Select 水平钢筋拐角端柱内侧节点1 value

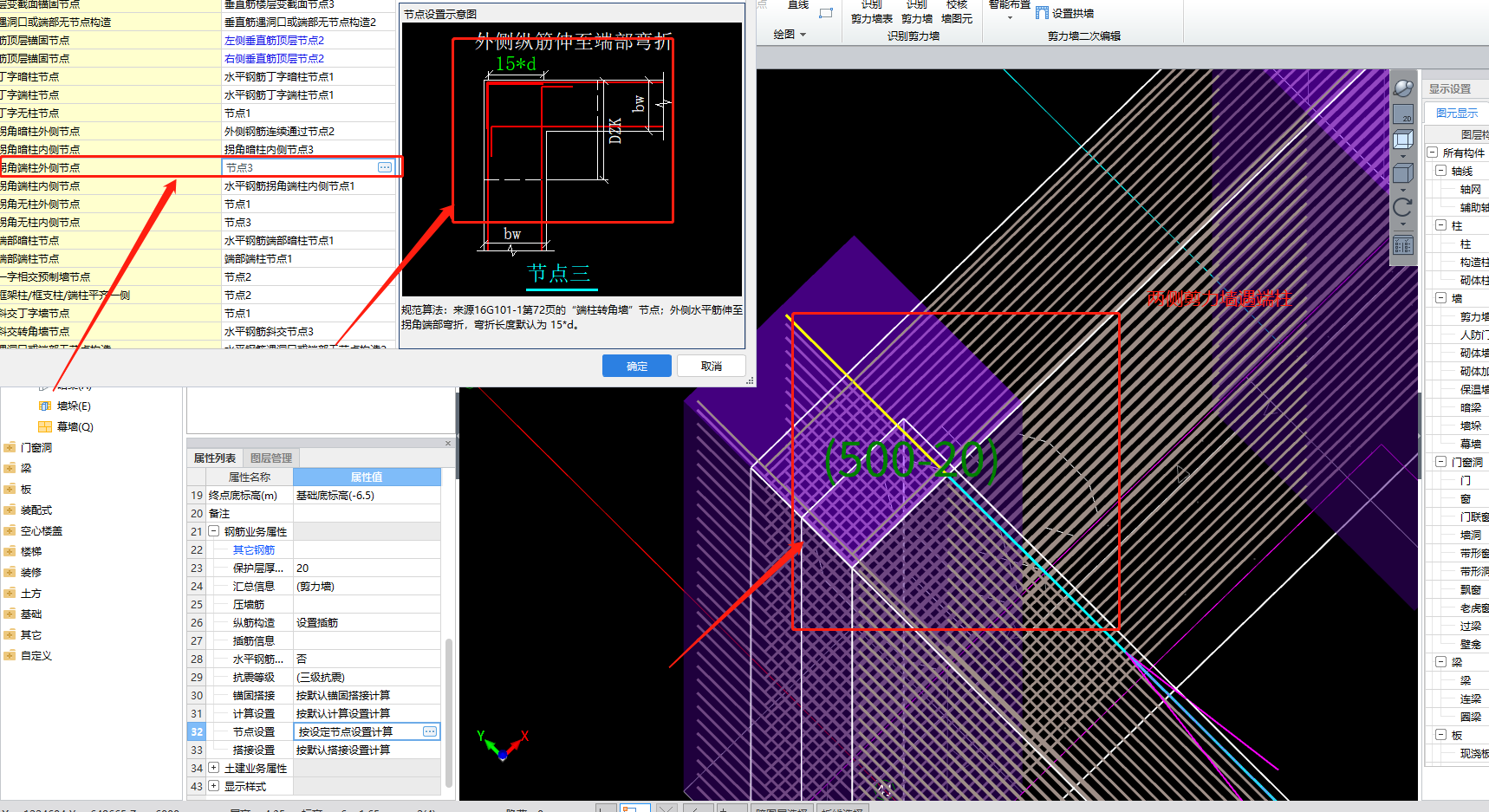pos(309,185)
